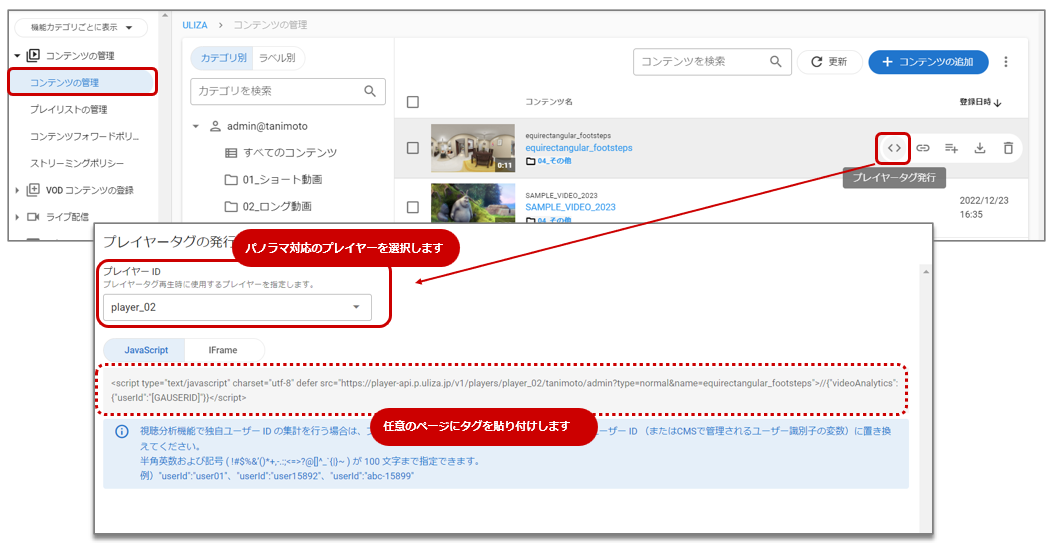The height and width of the screenshot is (543, 1053).
Task: Select the JavaScript tab
Action: coord(146,350)
